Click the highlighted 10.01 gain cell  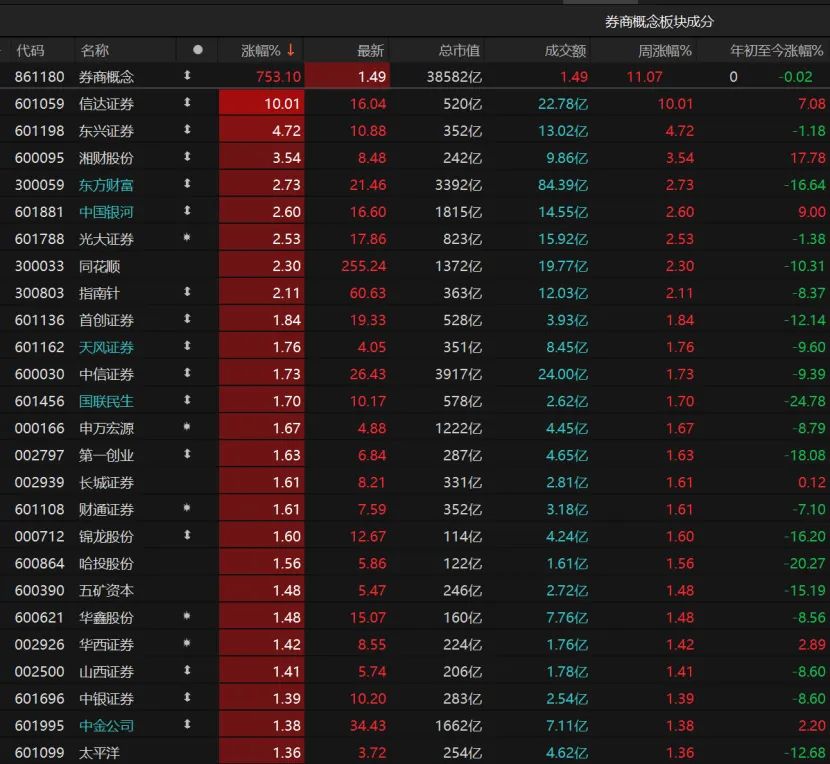(x=261, y=103)
